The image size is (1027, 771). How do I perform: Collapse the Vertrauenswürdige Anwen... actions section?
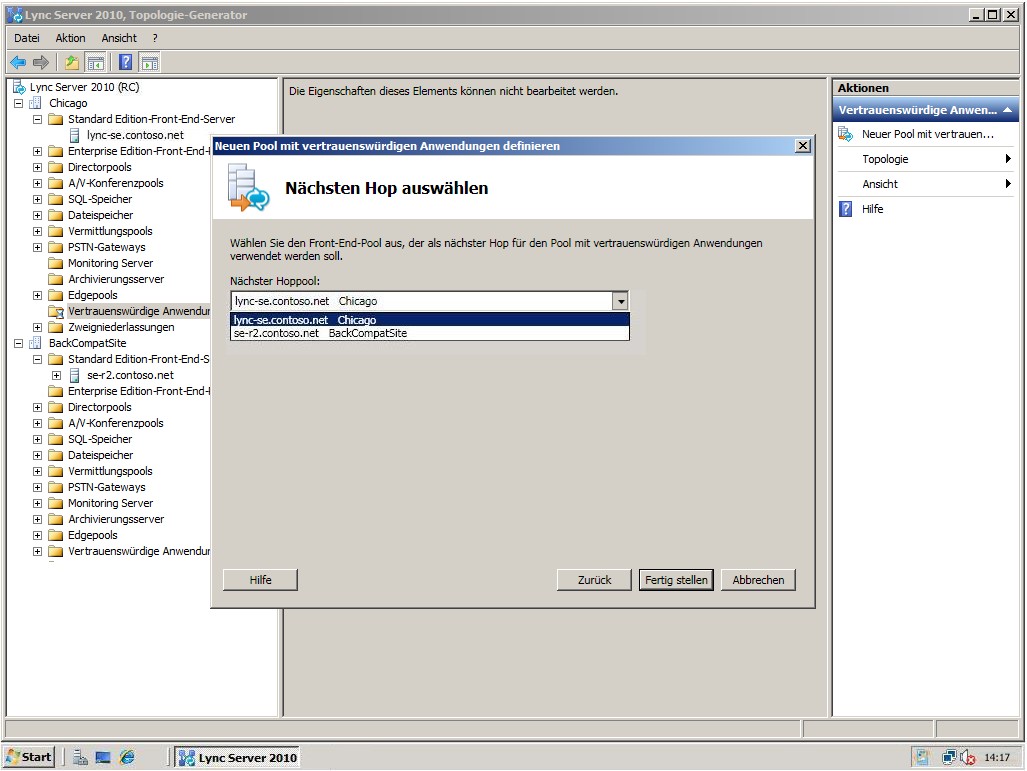[x=1007, y=110]
